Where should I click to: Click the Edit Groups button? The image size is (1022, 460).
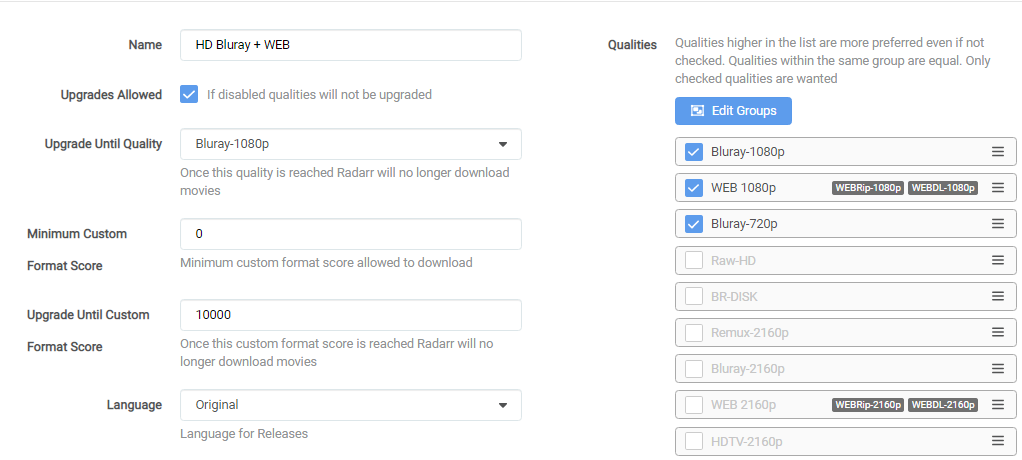(x=733, y=110)
